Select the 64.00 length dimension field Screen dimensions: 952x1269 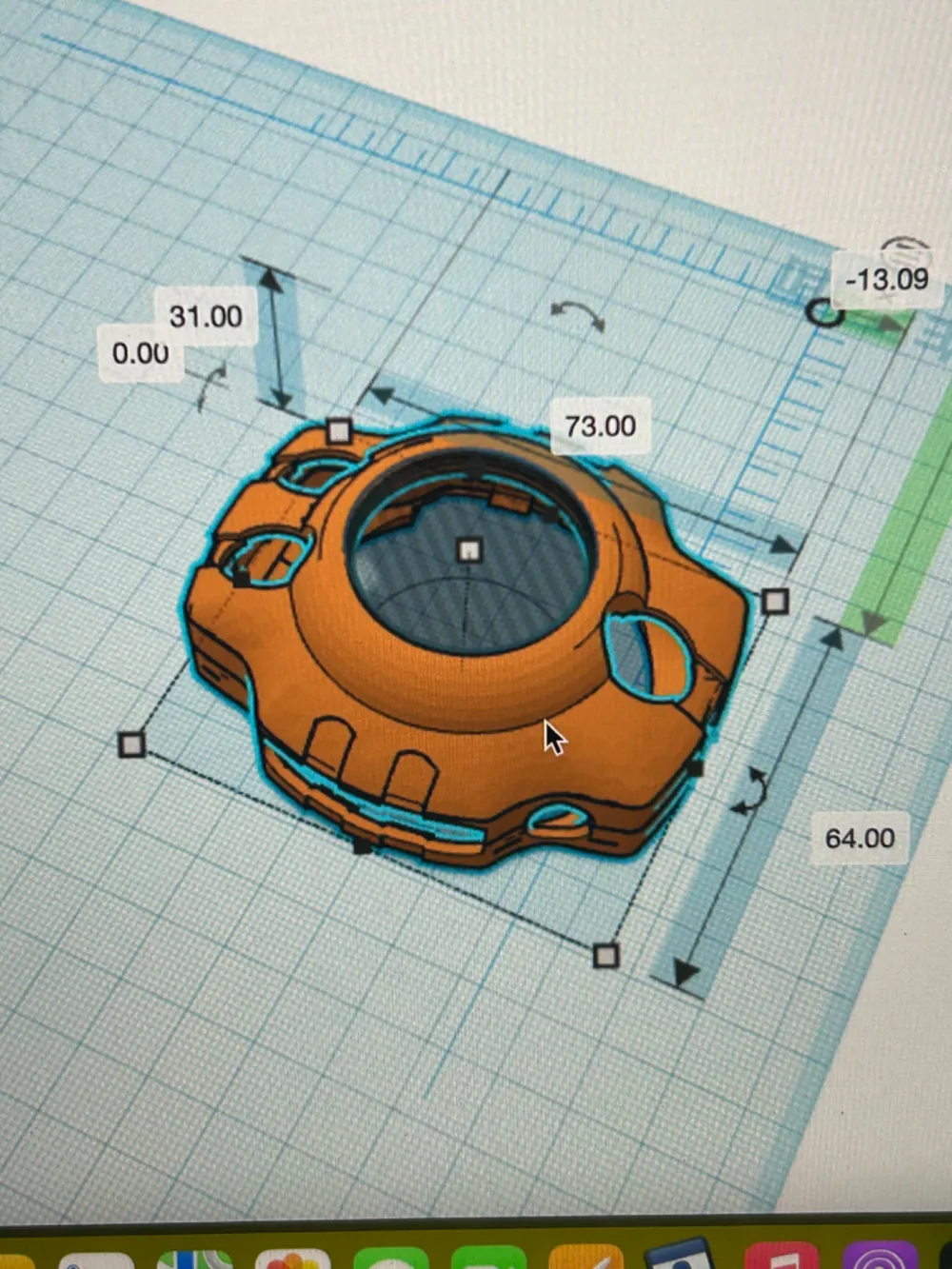click(x=860, y=839)
